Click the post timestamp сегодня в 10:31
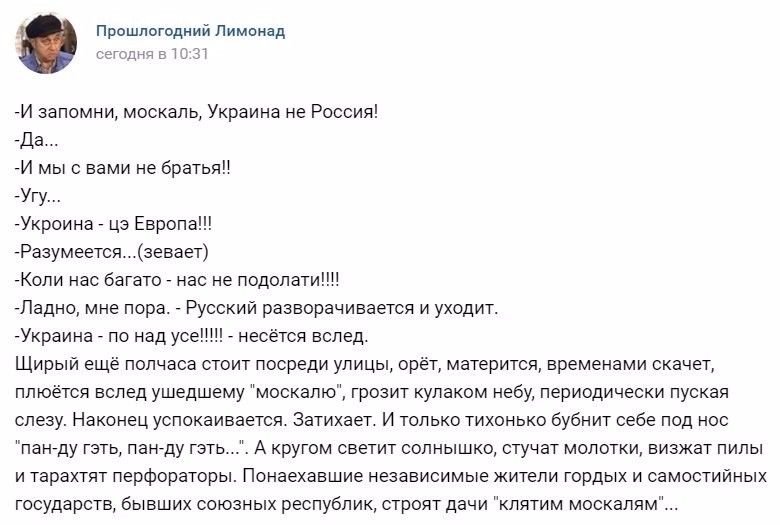Screen dimensions: 780x525 (152, 54)
